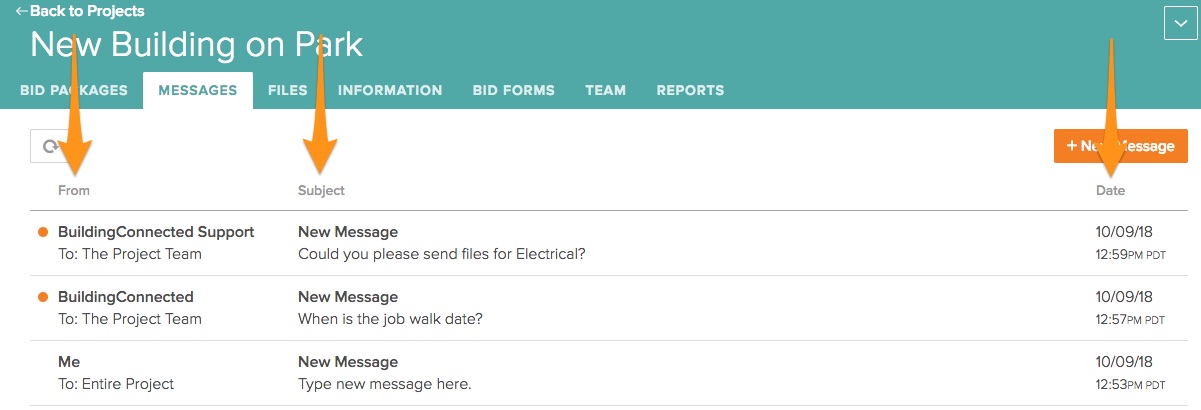Open the message about Electrical files
The image size is (1201, 410).
(441, 254)
